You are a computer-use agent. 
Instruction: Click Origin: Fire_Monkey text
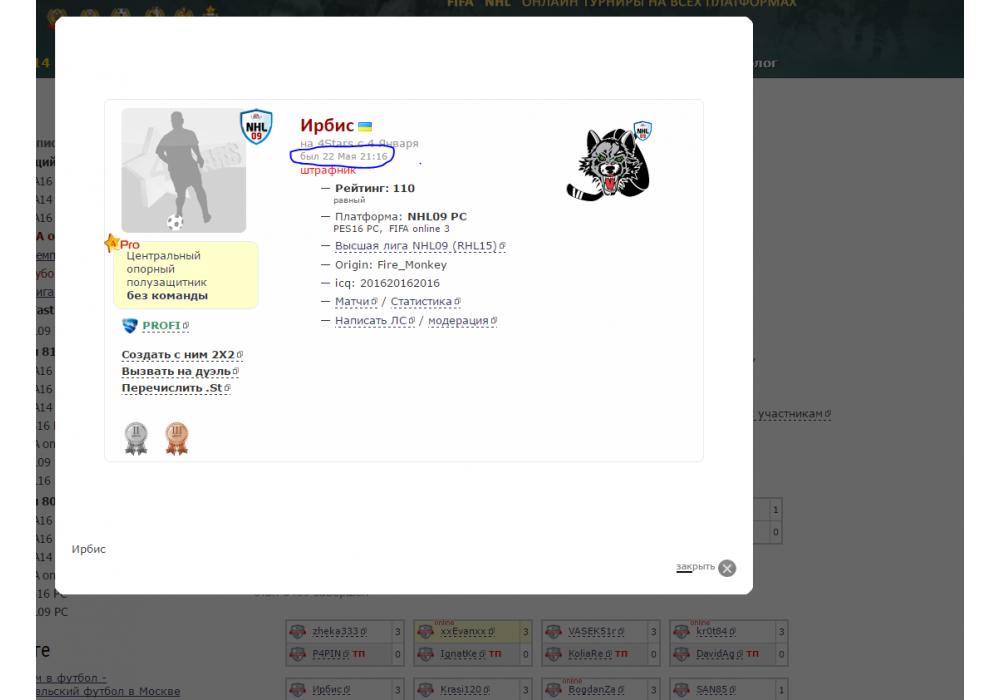pos(391,265)
